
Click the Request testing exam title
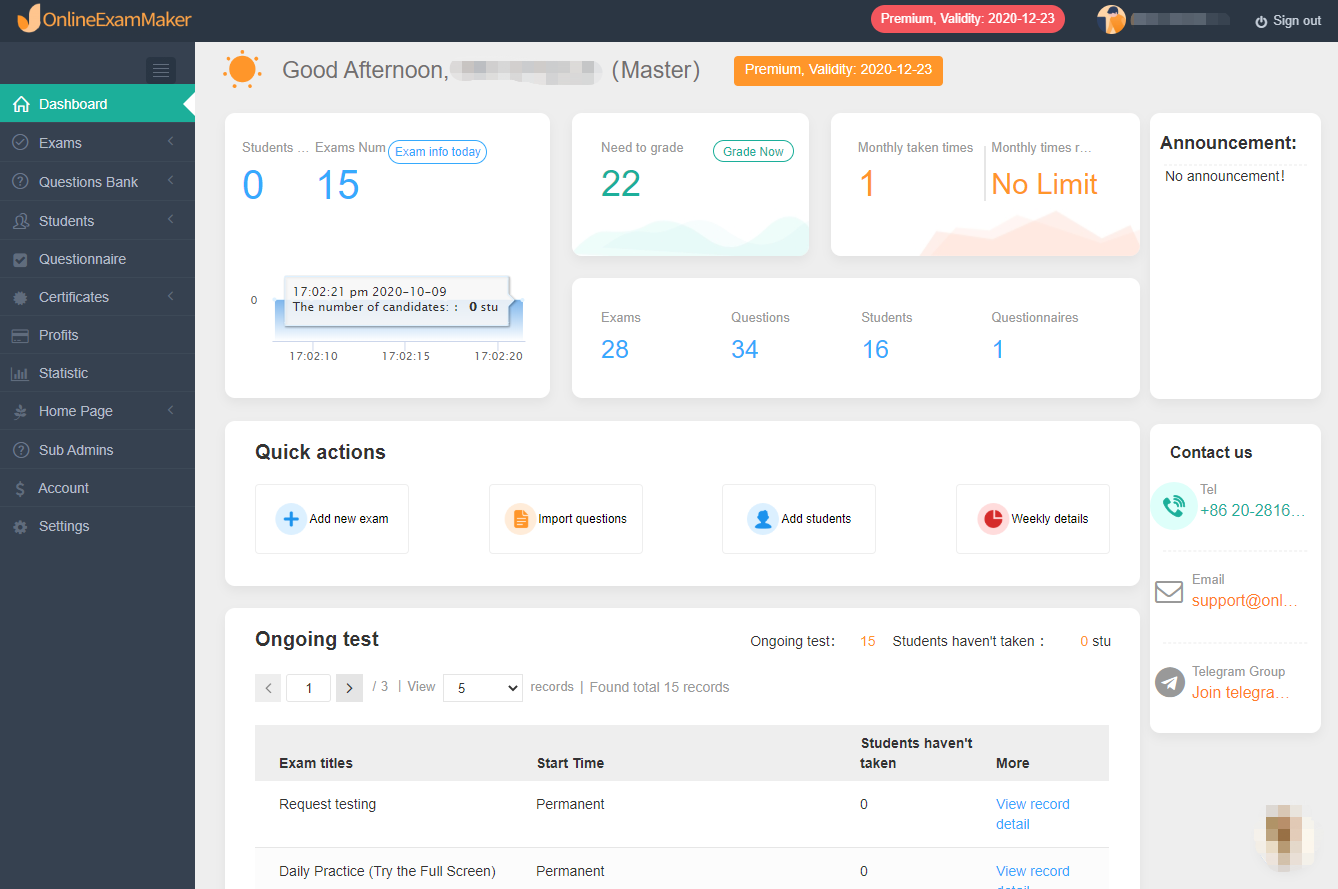327,804
